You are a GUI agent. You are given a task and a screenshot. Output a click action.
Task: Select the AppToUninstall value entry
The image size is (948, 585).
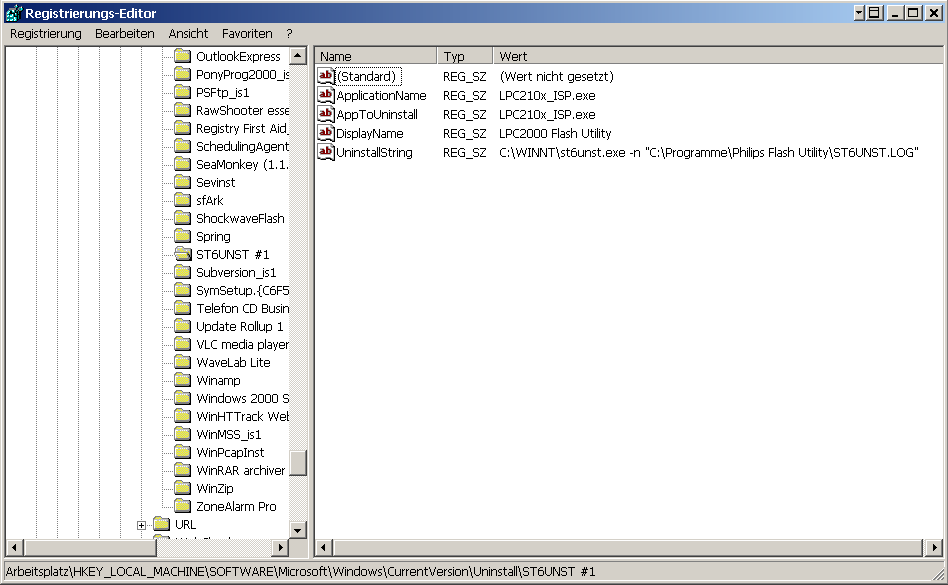pyautogui.click(x=377, y=114)
